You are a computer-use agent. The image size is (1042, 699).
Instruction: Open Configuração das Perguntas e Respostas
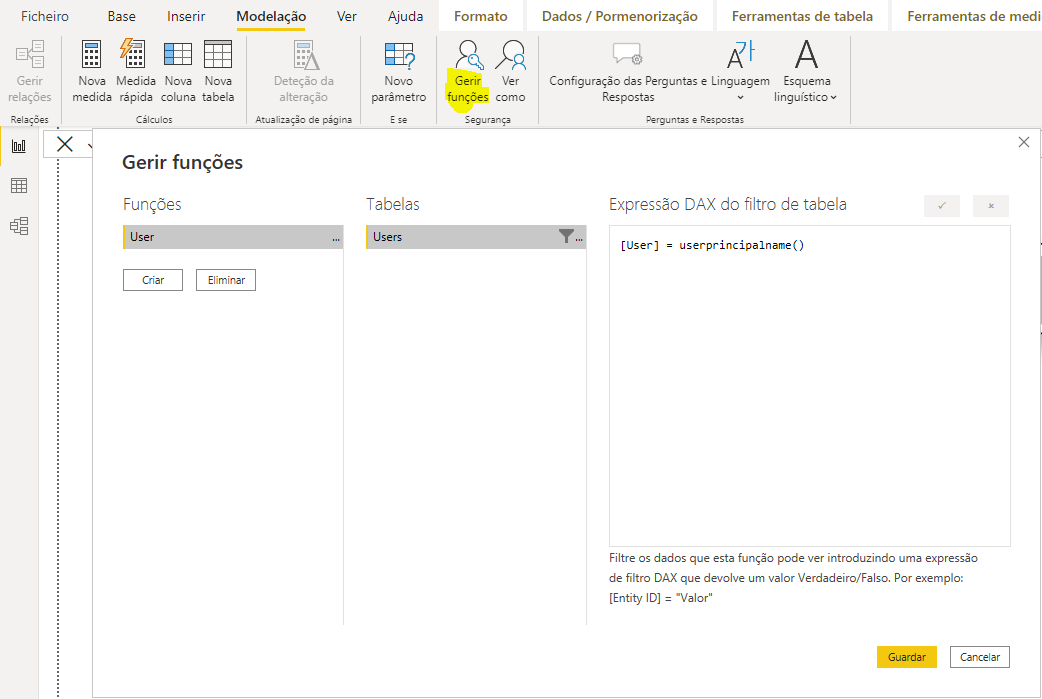(x=628, y=72)
